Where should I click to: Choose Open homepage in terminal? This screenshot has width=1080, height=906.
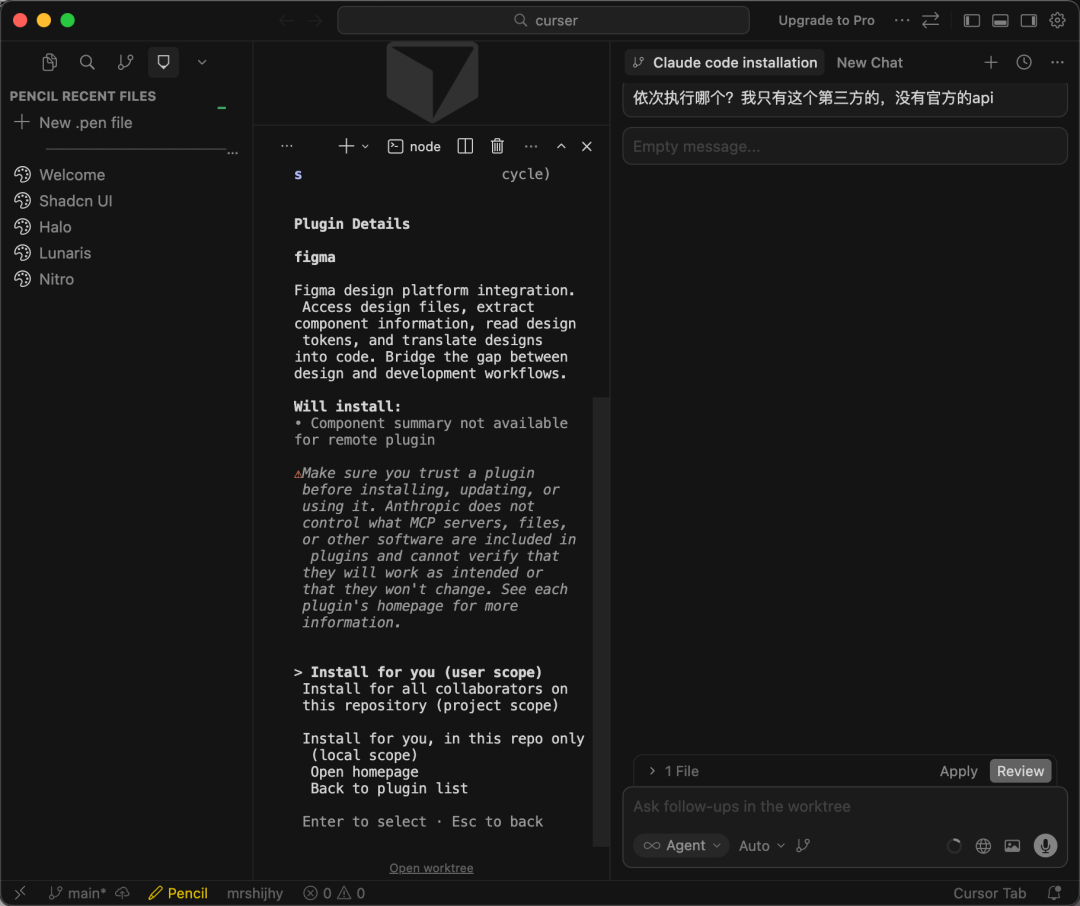(x=364, y=772)
